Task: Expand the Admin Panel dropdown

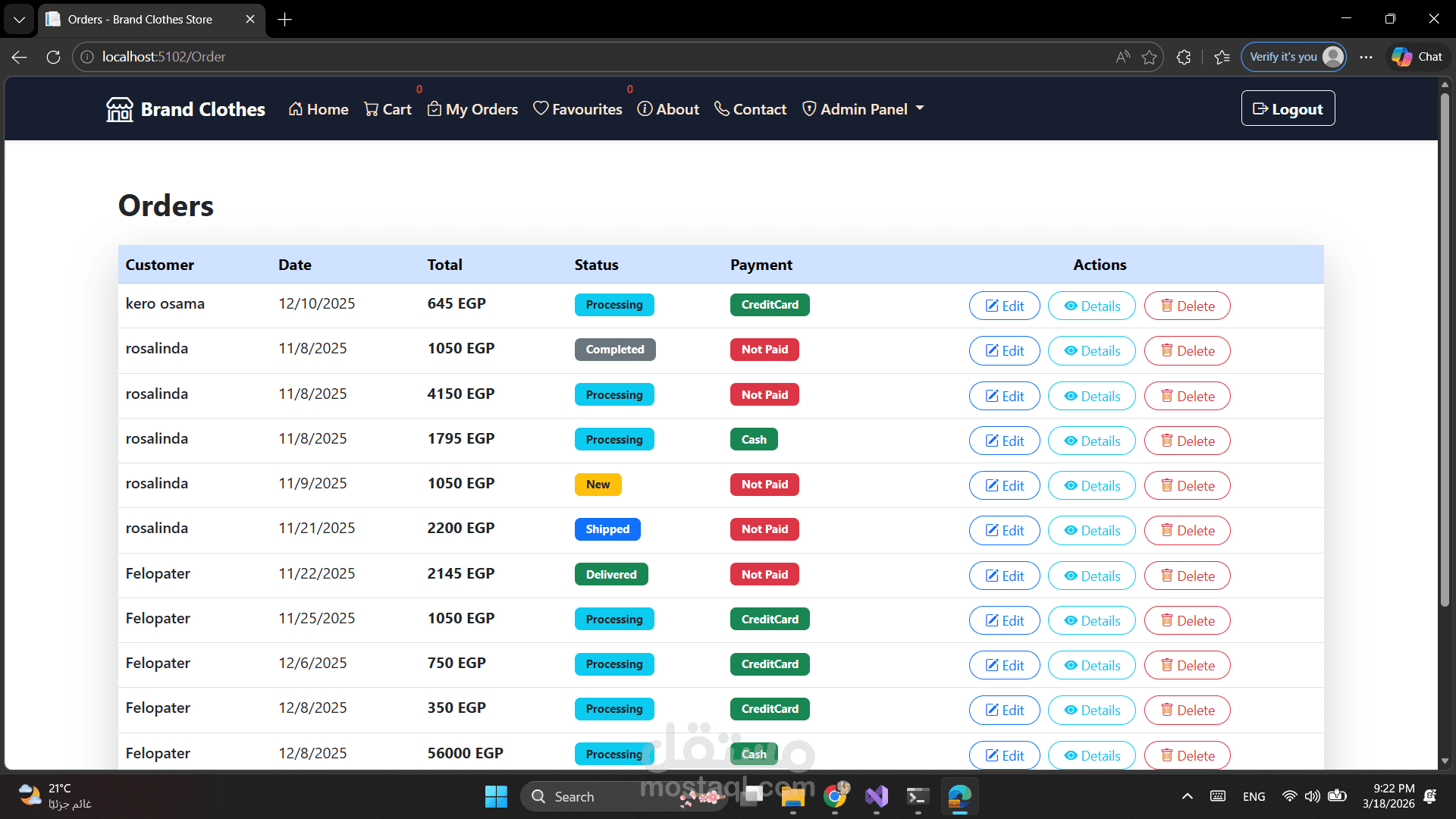Action: pos(863,109)
